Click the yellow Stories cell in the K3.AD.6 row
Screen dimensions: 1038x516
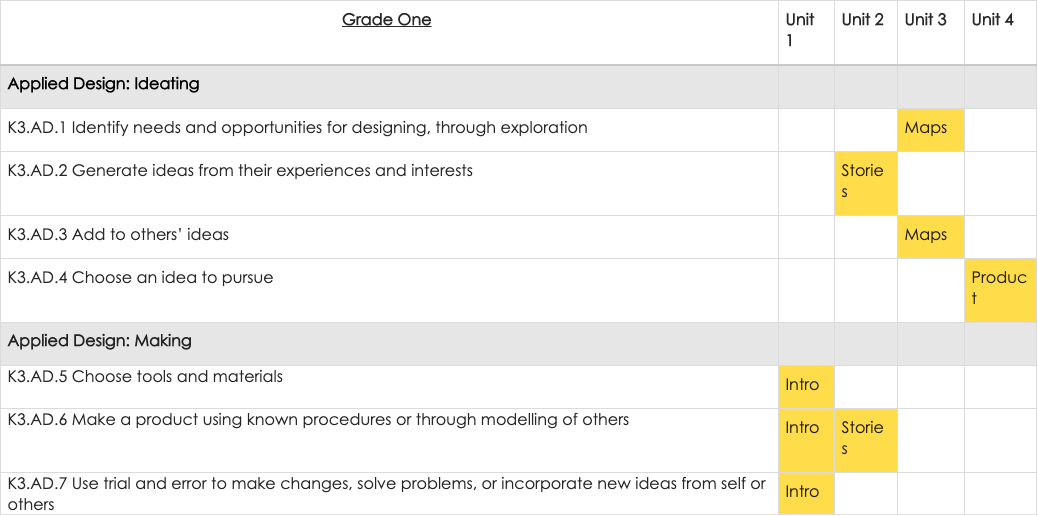865,439
